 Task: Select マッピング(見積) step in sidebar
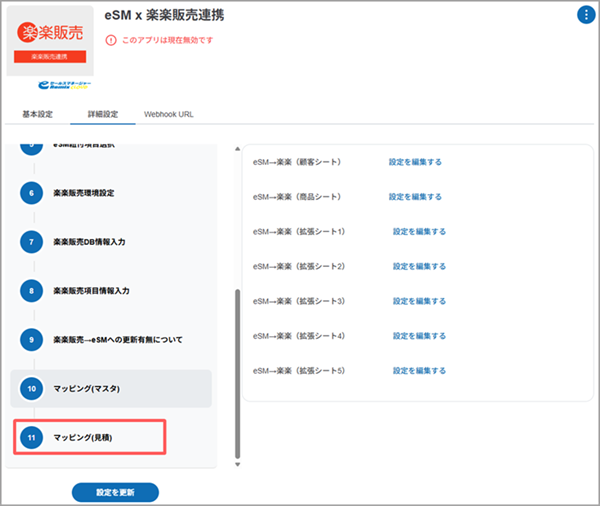click(89, 437)
